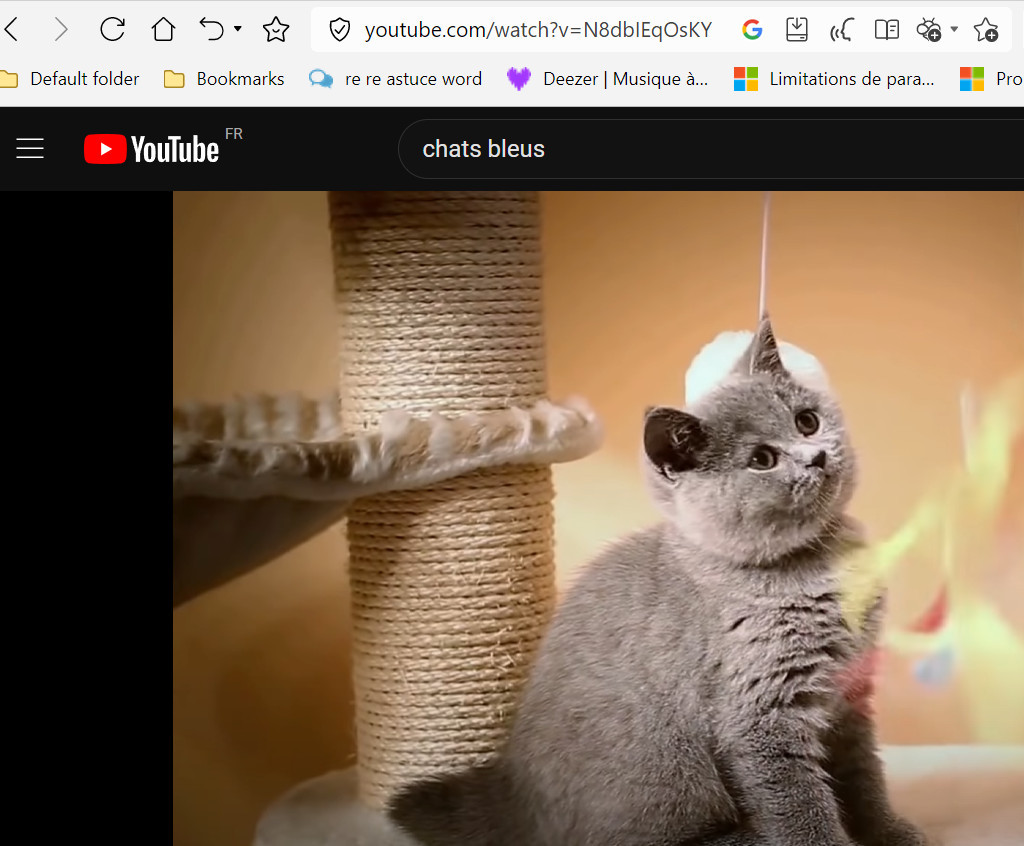Go to the browser home page
This screenshot has height=846, width=1024.
tap(163, 30)
